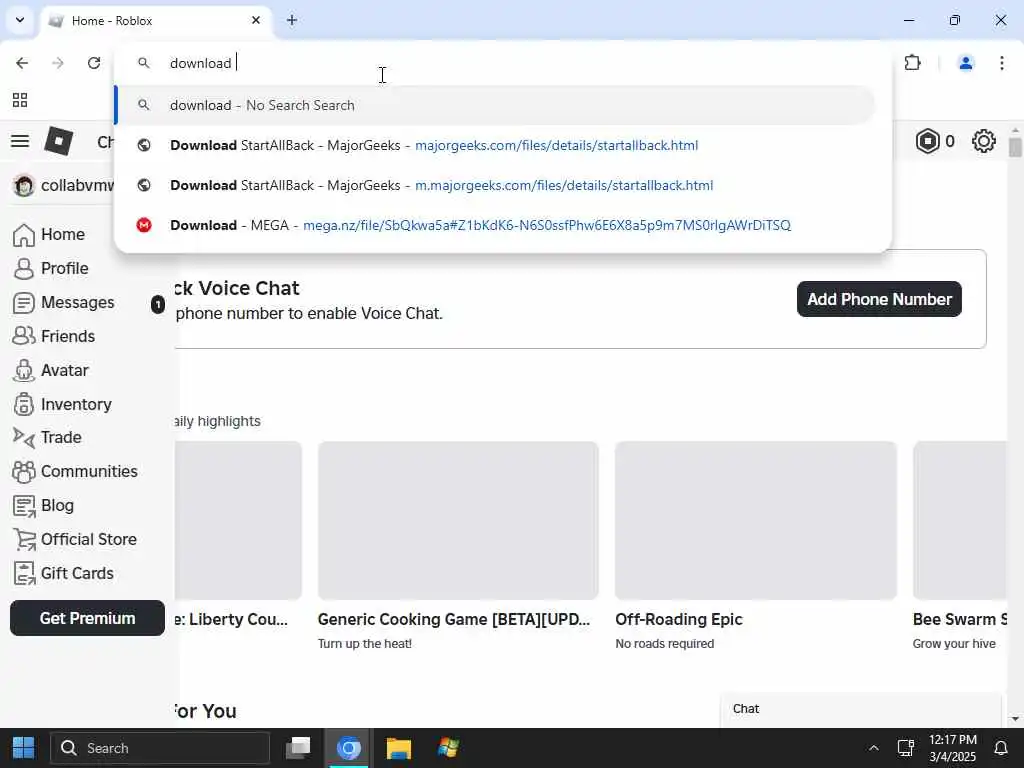Open the apps grid icon in bookmarks bar
Viewport: 1024px width, 768px height.
click(x=20, y=100)
